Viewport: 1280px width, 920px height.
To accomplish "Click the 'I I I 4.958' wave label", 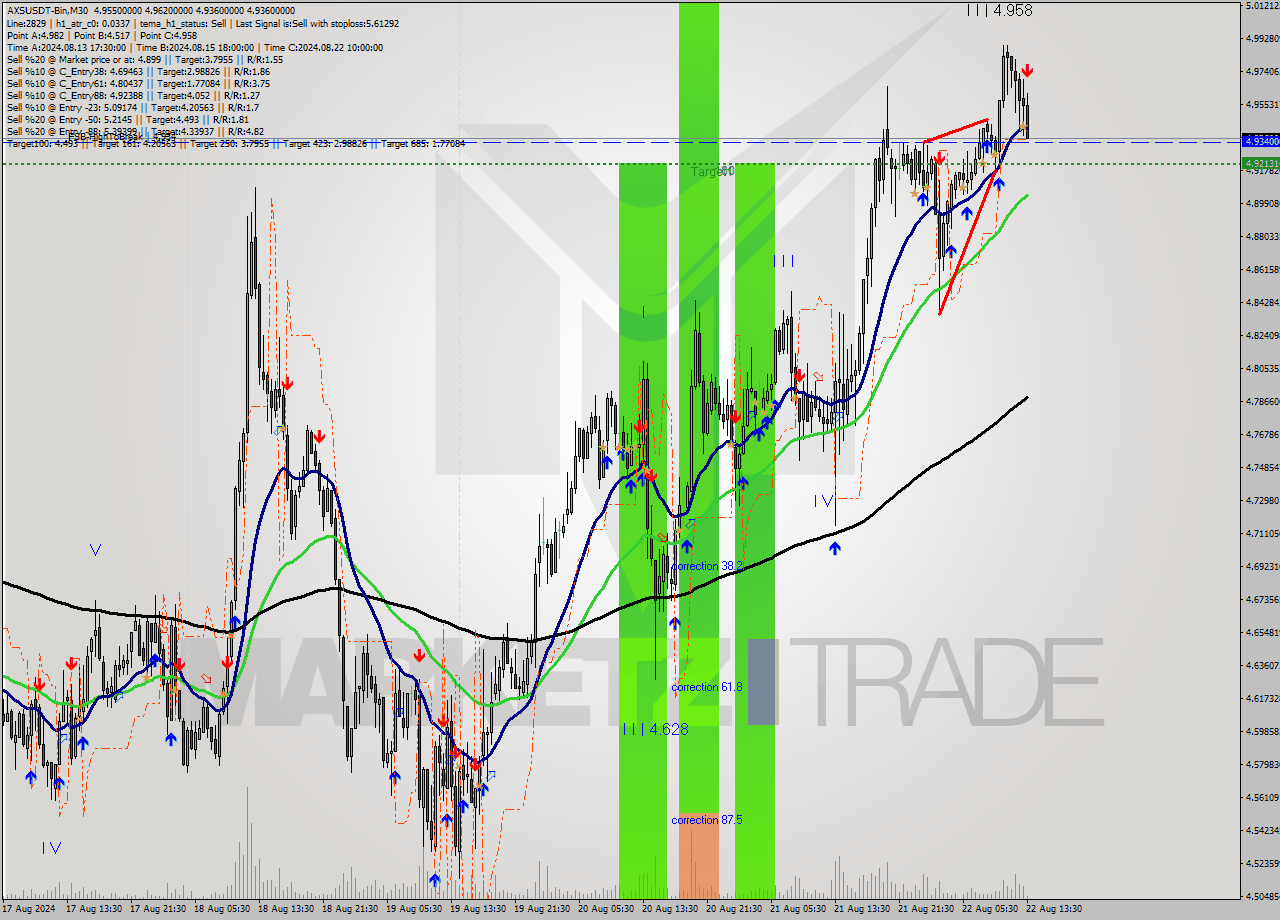I will (x=999, y=10).
